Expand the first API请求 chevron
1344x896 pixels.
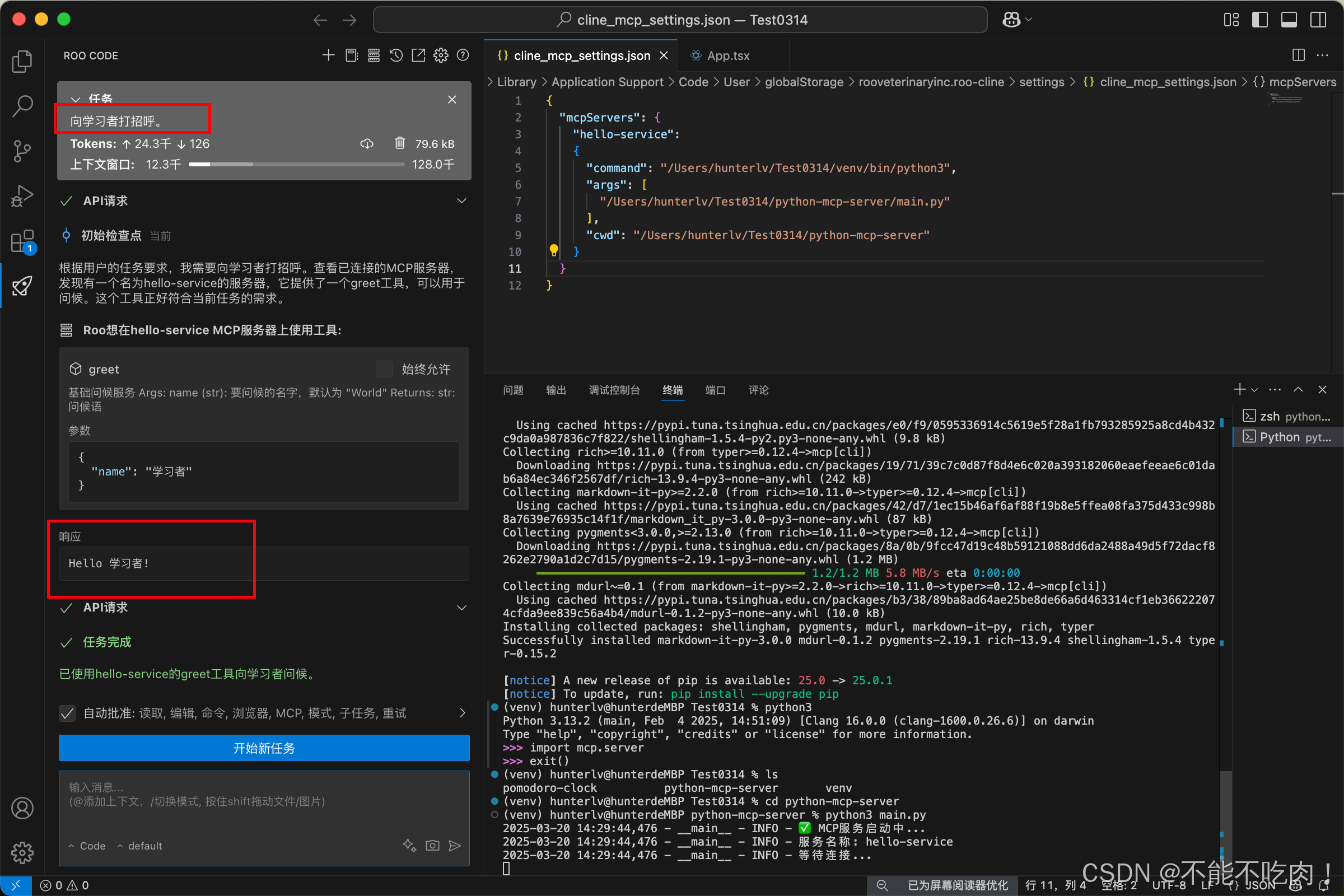coord(461,200)
